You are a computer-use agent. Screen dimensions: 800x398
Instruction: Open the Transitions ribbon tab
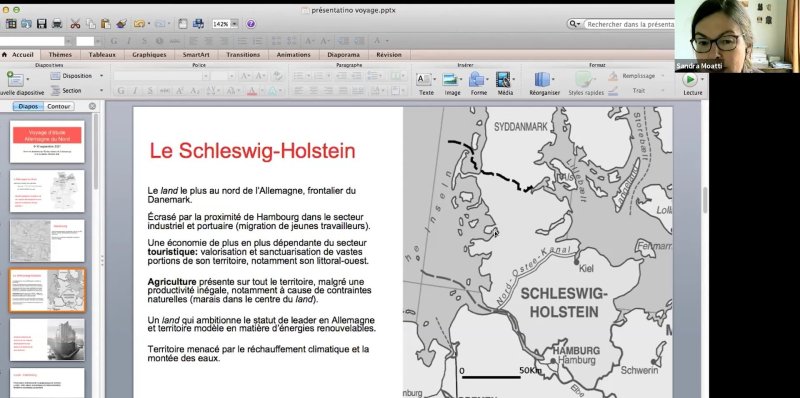point(243,55)
